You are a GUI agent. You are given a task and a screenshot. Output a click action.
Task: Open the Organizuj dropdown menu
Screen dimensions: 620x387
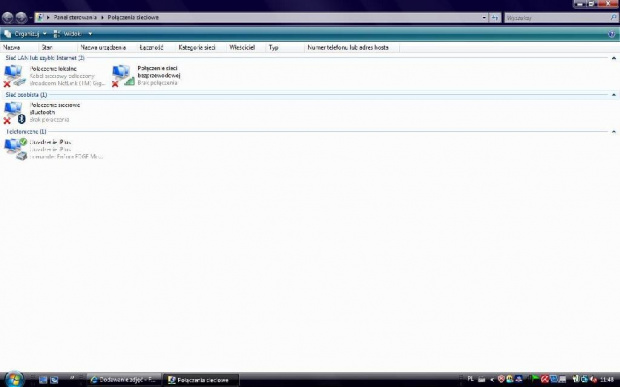pos(25,34)
